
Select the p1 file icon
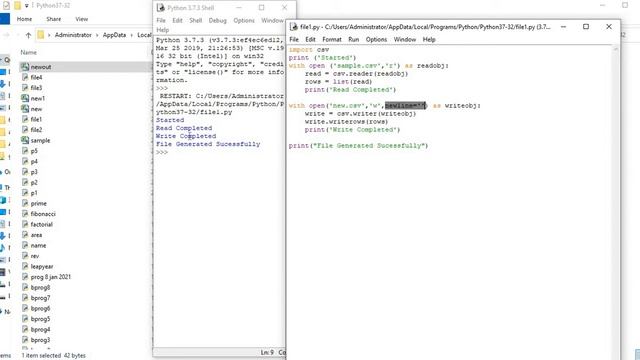tap(25, 193)
